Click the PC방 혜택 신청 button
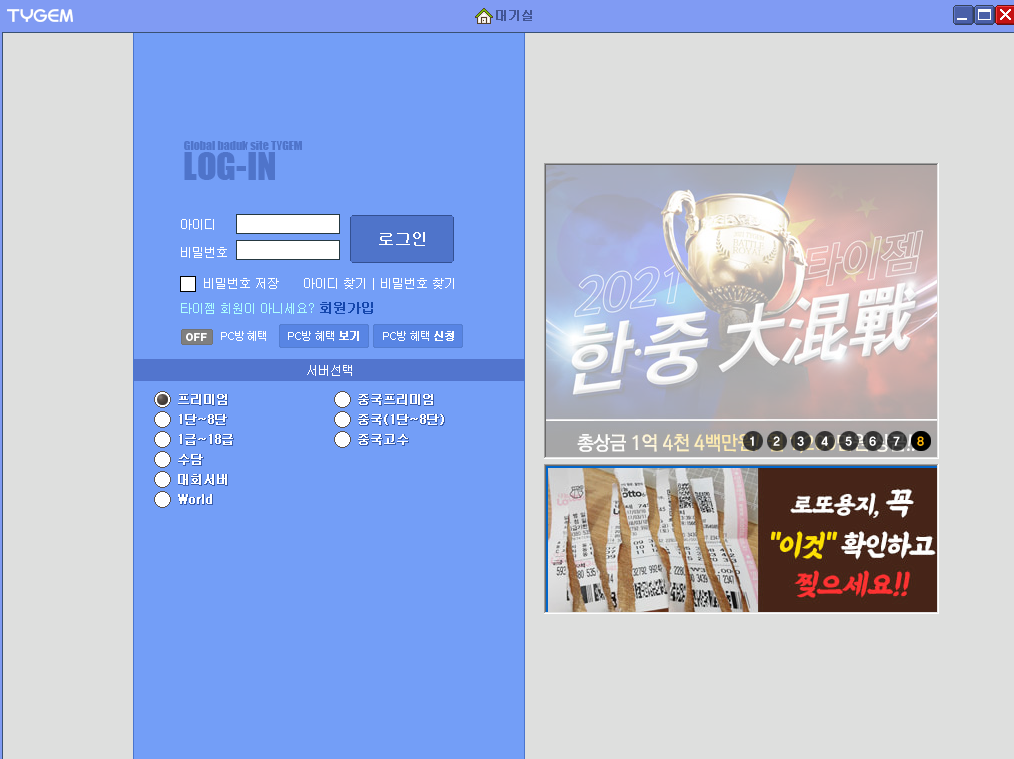The image size is (1014, 759). [418, 336]
